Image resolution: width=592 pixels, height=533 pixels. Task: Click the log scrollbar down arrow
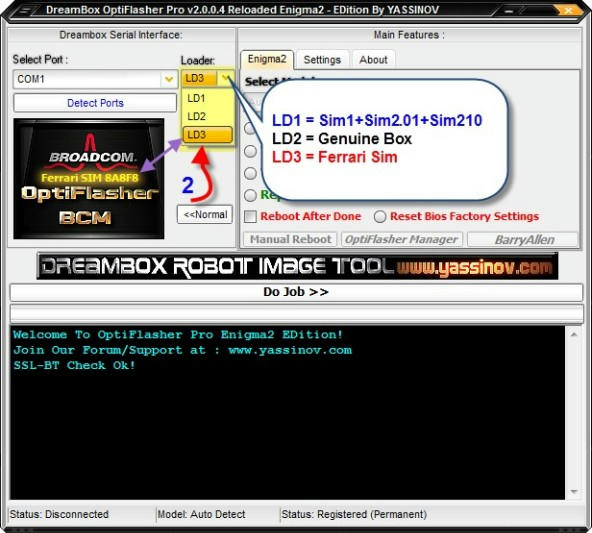tap(574, 491)
